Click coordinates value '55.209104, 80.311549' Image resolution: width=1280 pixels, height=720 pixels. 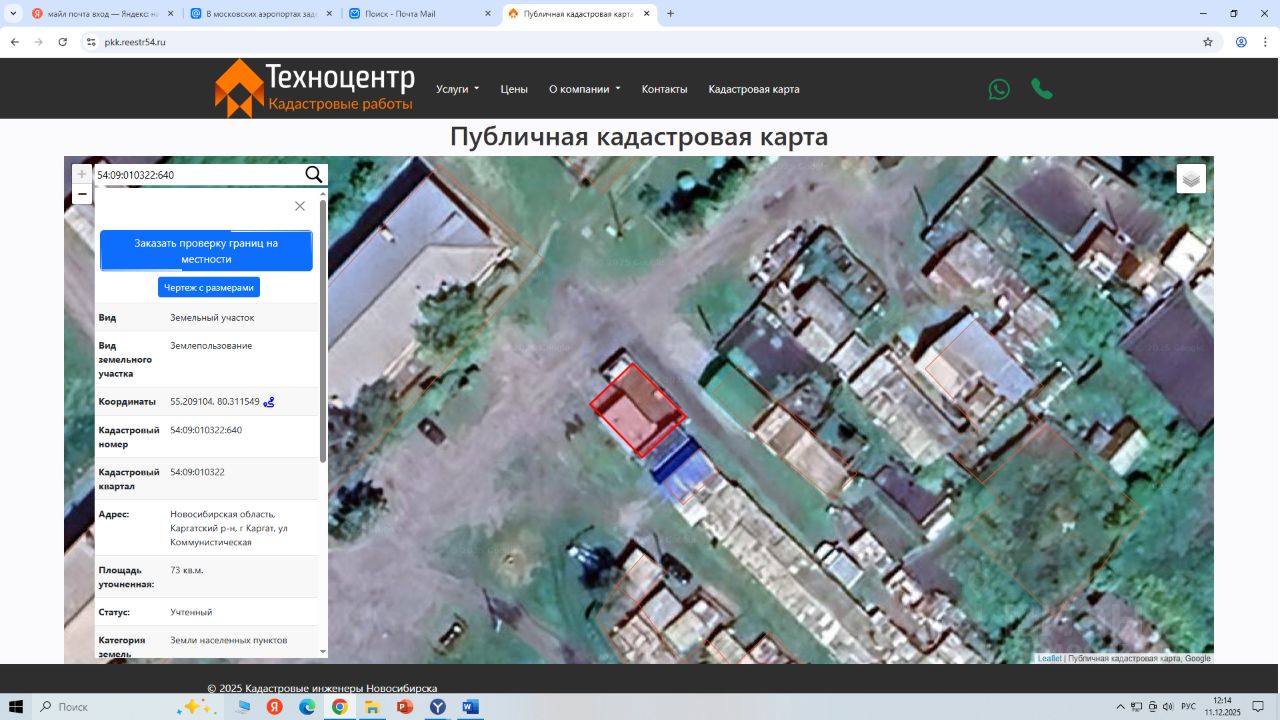[215, 402]
